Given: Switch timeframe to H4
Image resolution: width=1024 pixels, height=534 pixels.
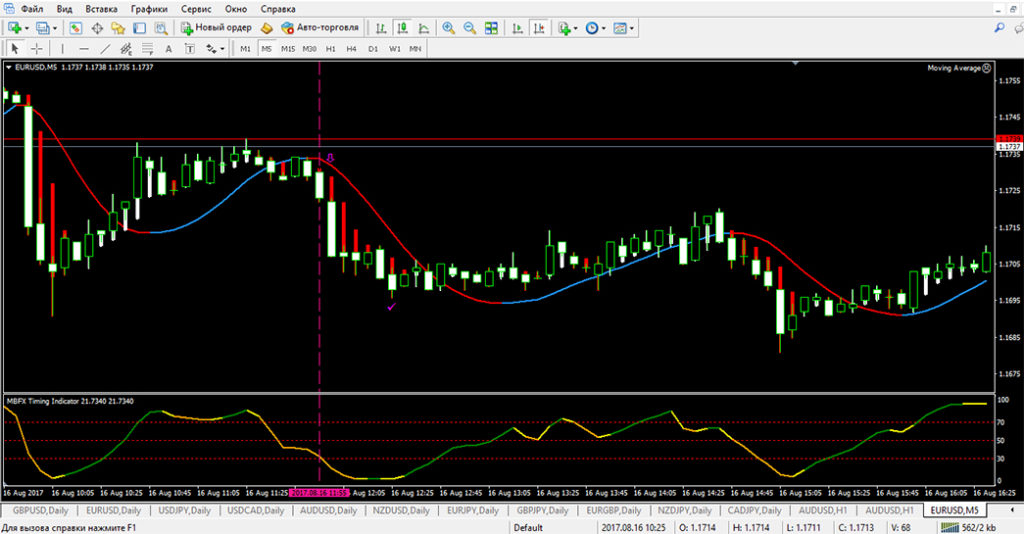Looking at the screenshot, I should point(351,49).
